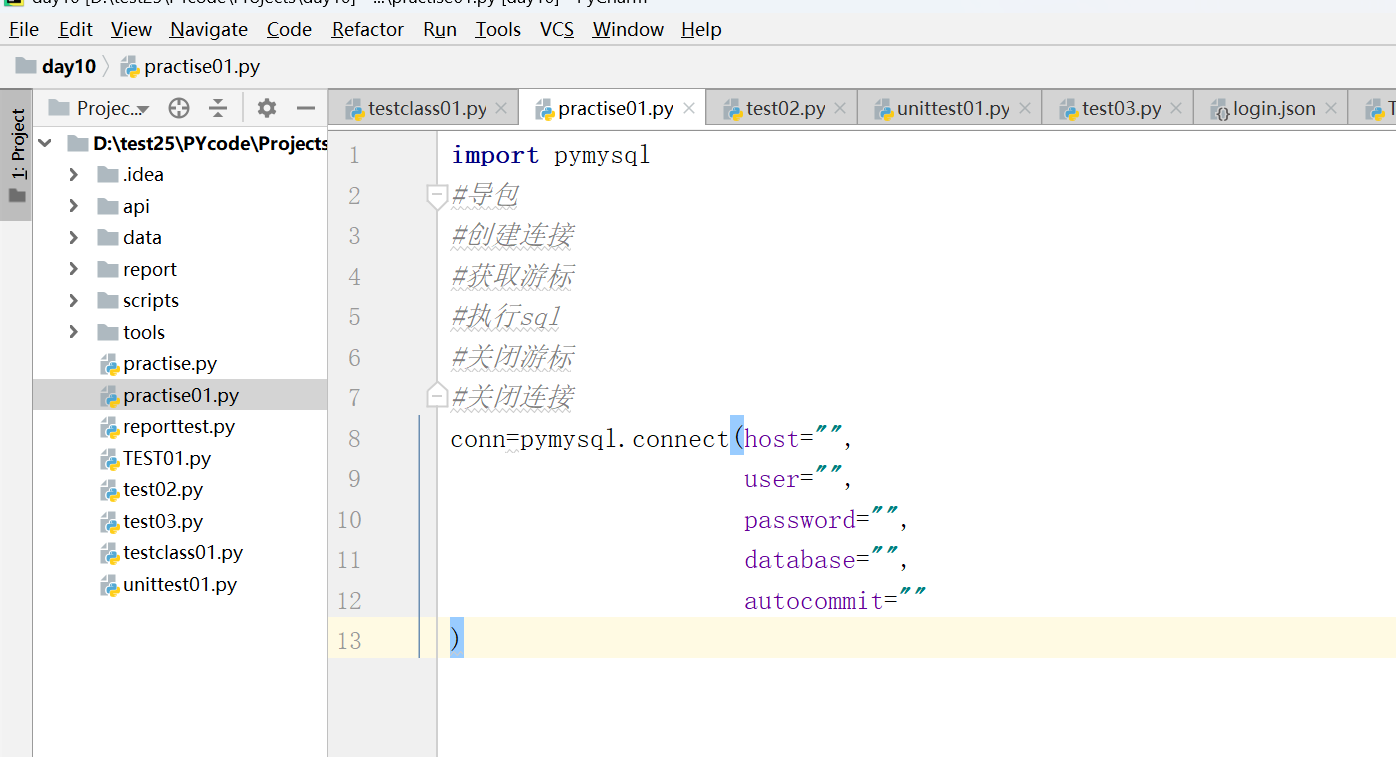Expand the scripts folder
The width and height of the screenshot is (1396, 757).
point(73,301)
